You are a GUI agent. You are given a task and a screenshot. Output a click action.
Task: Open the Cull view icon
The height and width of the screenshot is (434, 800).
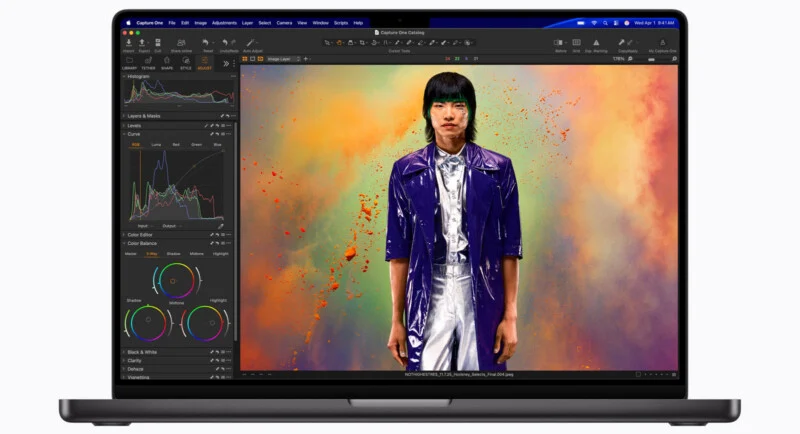[x=158, y=43]
